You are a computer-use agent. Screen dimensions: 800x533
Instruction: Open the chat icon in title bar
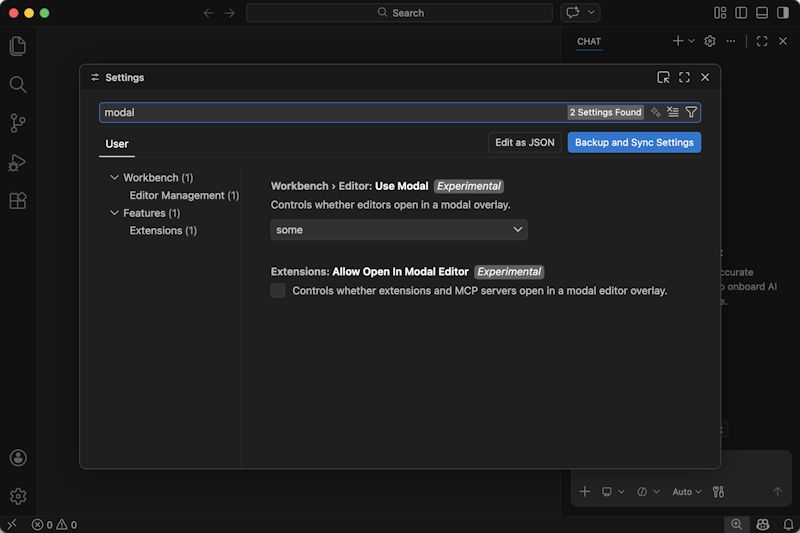(573, 12)
